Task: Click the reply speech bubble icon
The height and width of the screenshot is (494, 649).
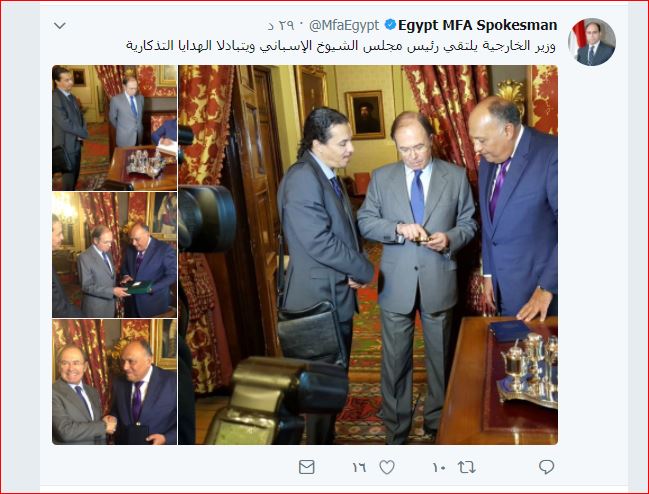Action: (x=546, y=467)
